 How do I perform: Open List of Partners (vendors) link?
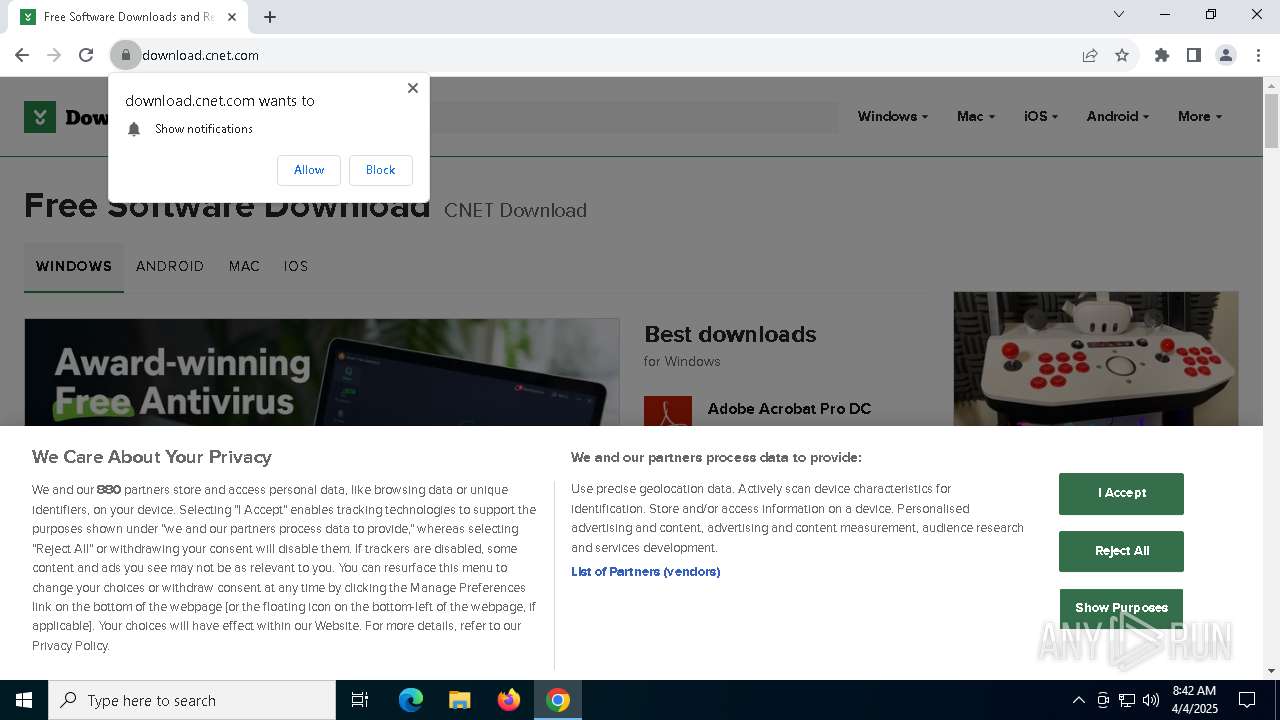(645, 572)
